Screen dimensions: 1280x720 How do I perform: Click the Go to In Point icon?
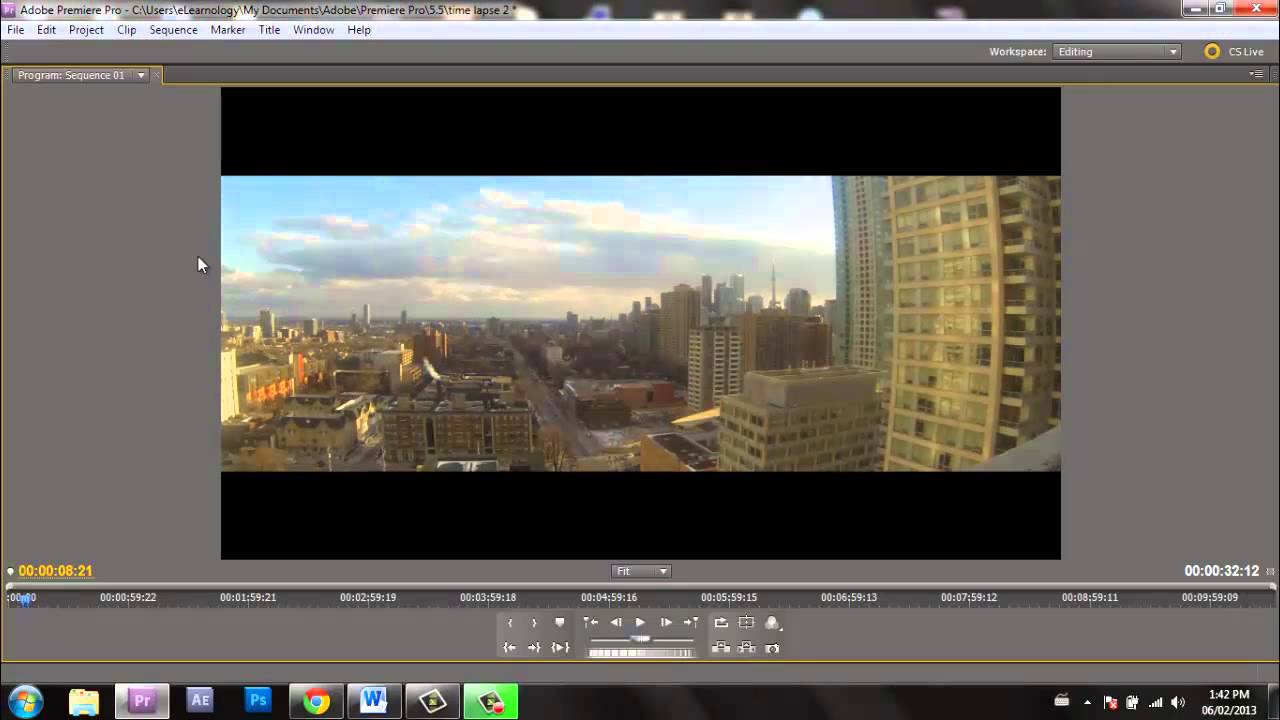point(510,648)
